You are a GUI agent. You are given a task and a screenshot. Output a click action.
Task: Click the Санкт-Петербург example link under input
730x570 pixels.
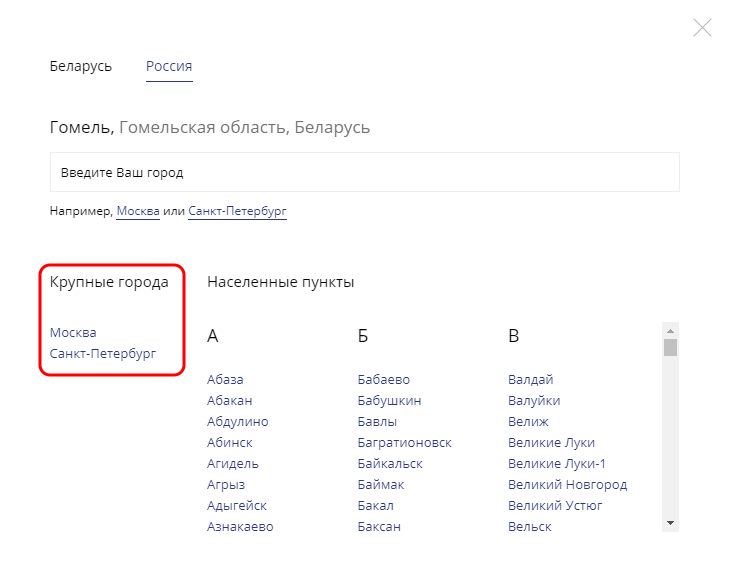point(237,211)
